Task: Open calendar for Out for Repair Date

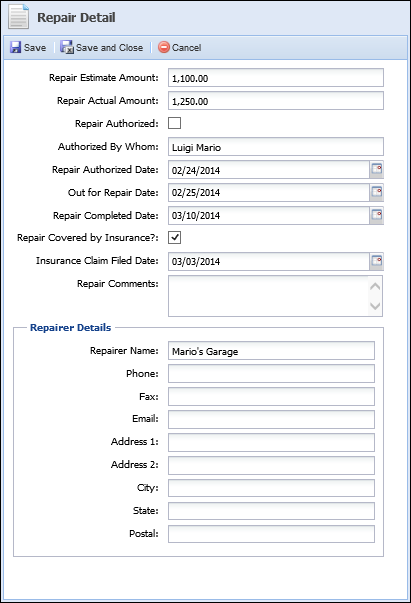Action: click(376, 192)
